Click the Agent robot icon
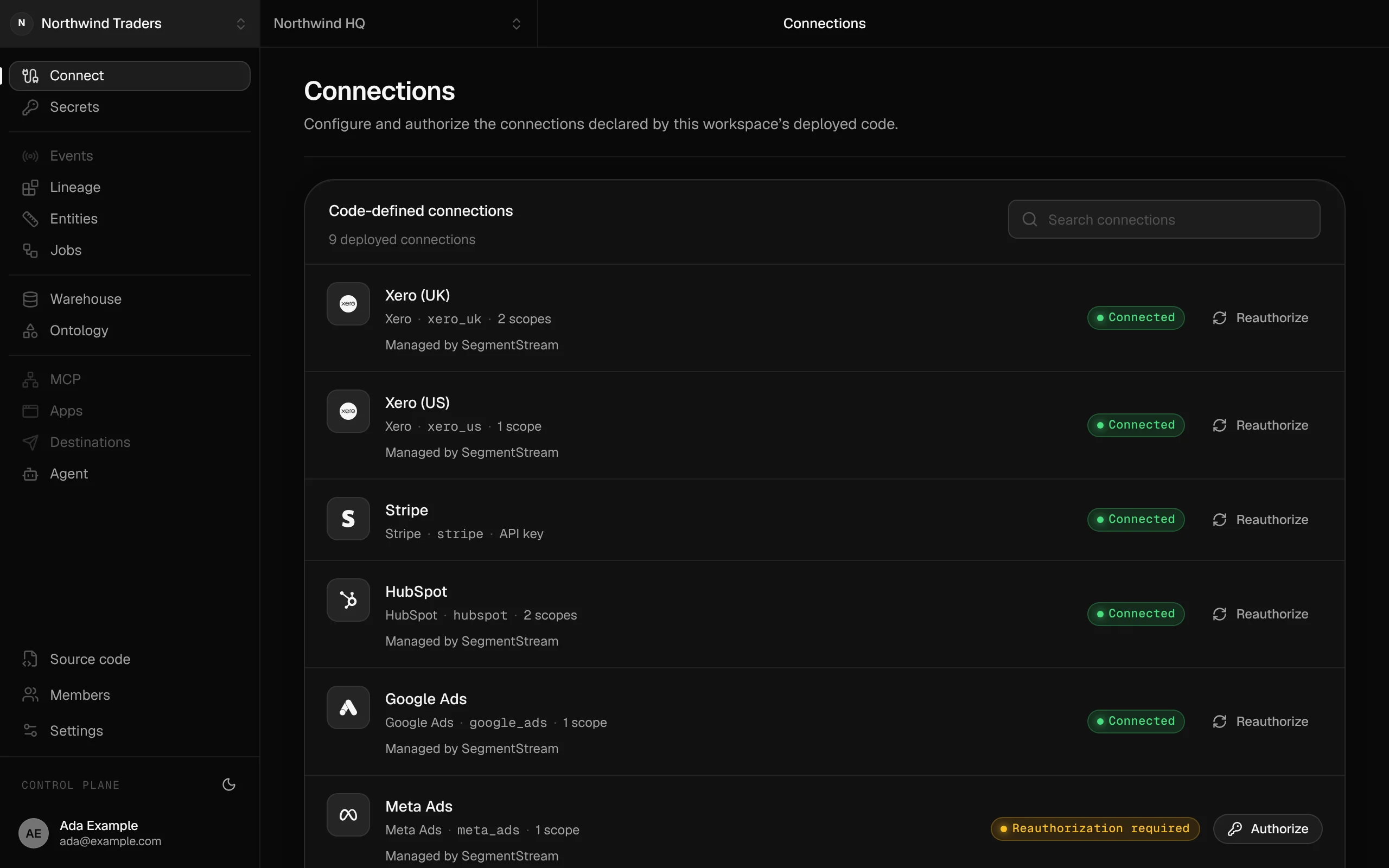The width and height of the screenshot is (1389, 868). (30, 474)
